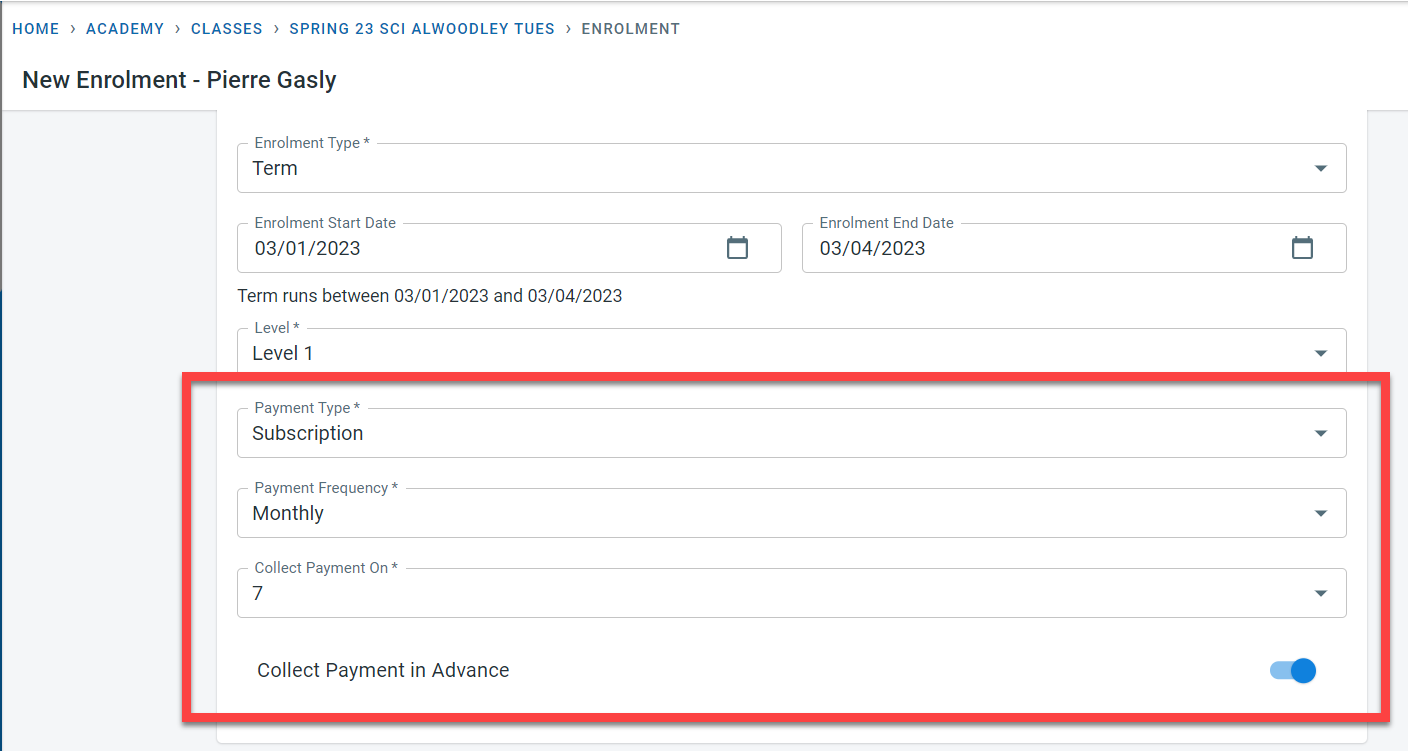The width and height of the screenshot is (1408, 751).
Task: Open the Enrolment End Date calendar picker
Action: pos(1302,248)
